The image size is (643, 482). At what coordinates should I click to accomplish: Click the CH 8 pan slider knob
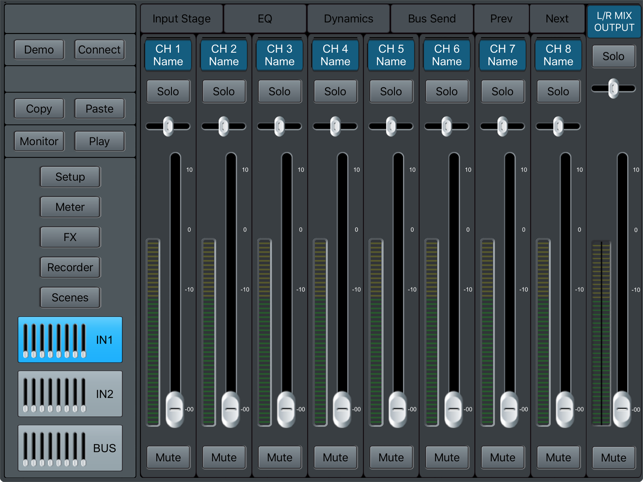point(559,126)
